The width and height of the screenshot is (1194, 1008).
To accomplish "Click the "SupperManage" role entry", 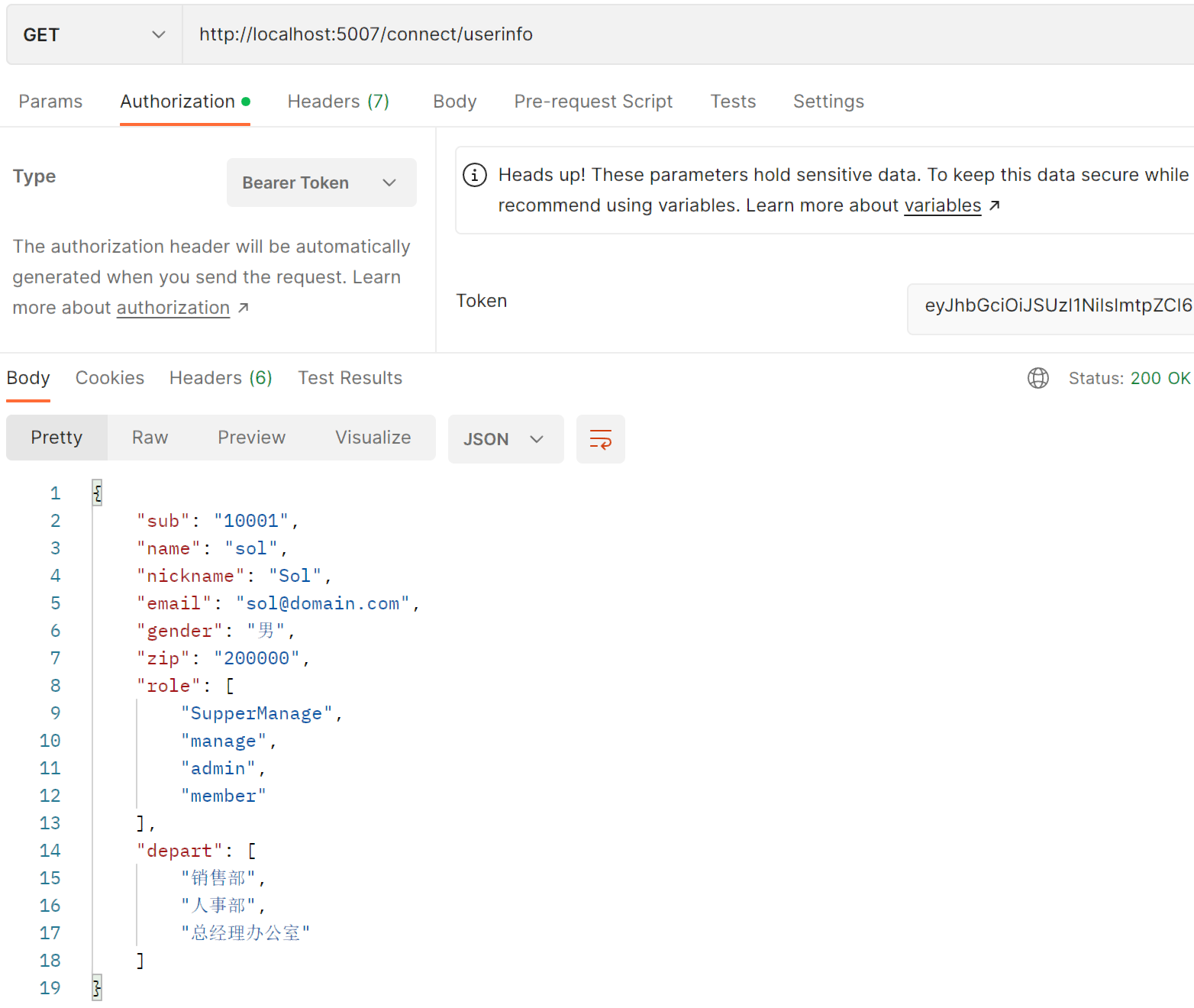I will pos(257,713).
